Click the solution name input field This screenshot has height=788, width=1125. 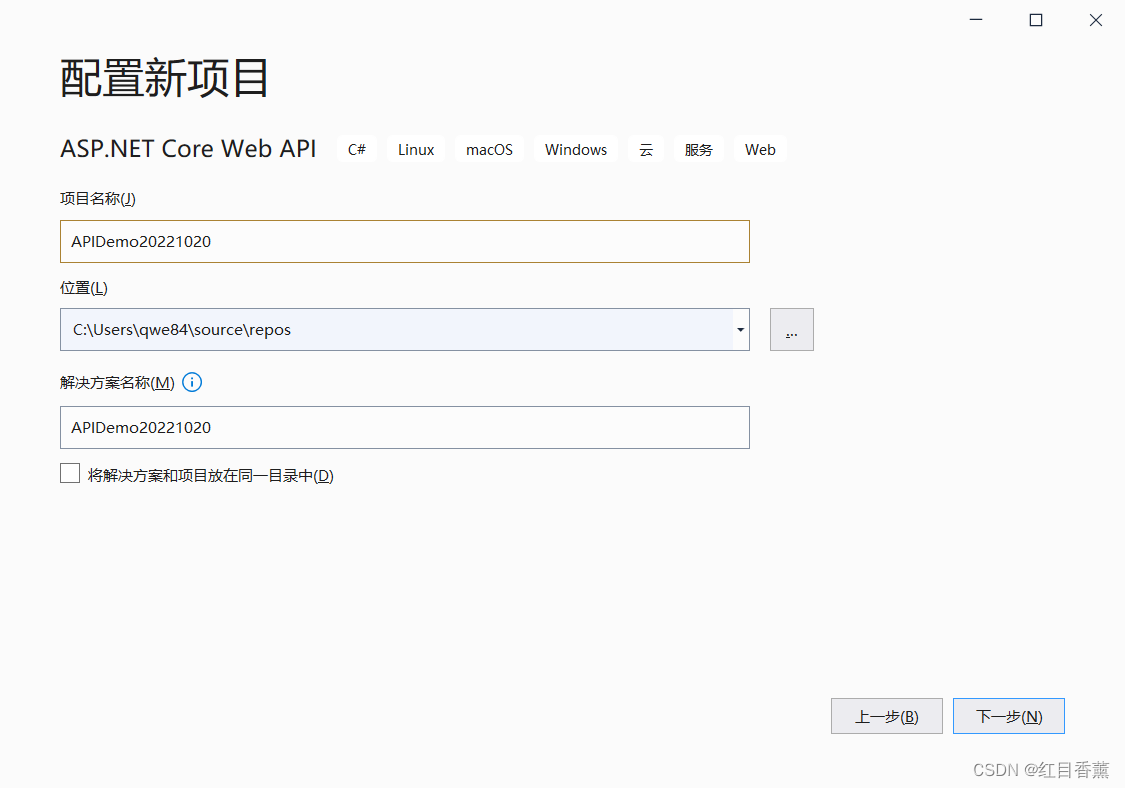[x=405, y=428]
